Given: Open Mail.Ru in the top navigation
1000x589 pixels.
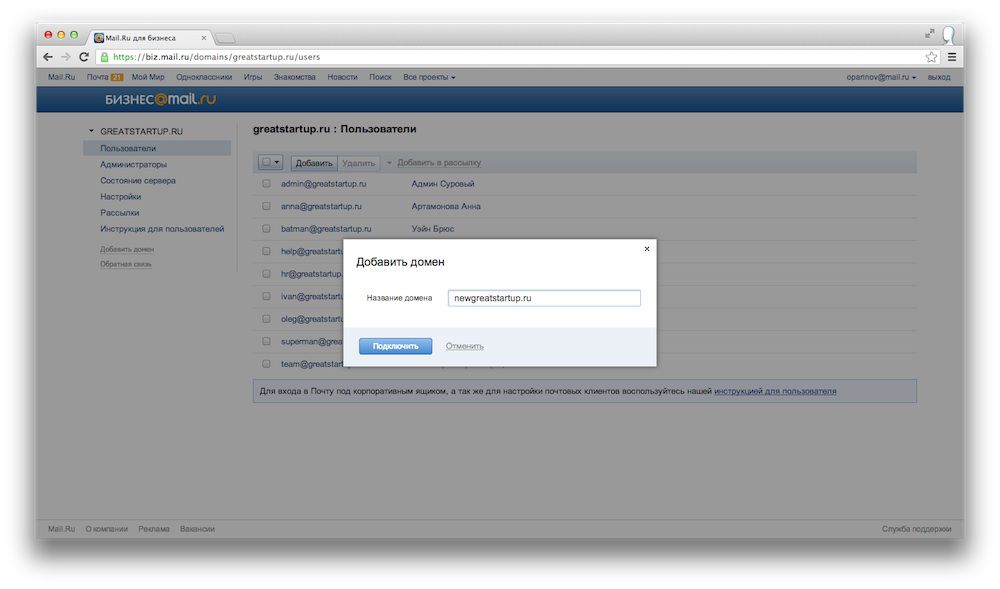Looking at the screenshot, I should pos(61,77).
